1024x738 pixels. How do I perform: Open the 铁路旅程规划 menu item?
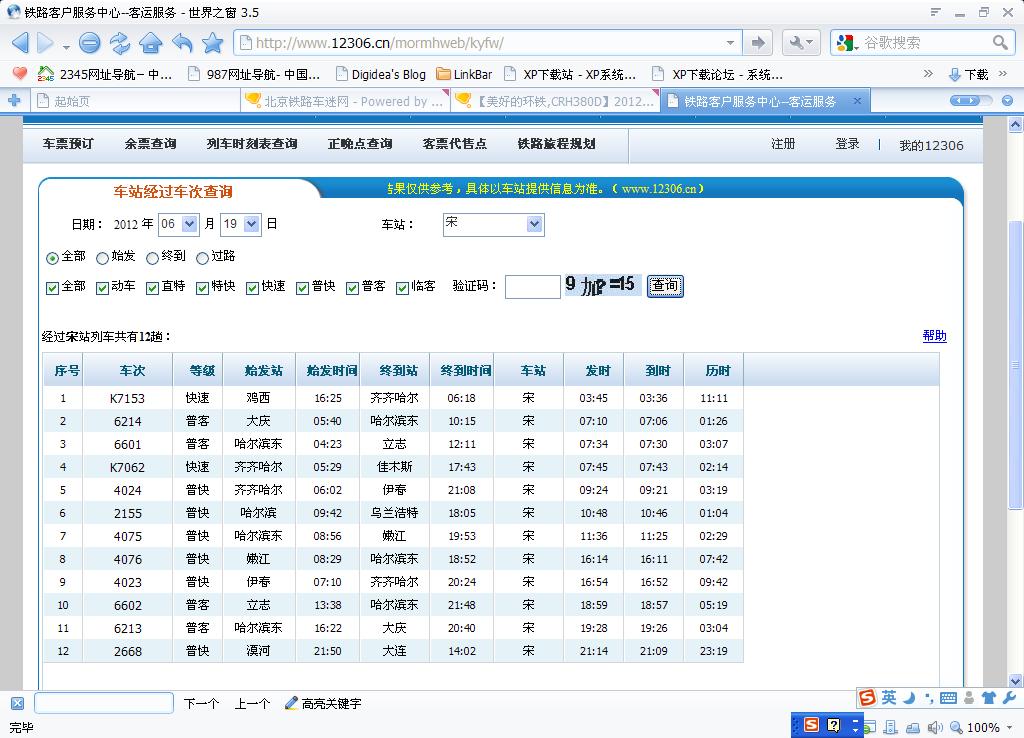556,144
